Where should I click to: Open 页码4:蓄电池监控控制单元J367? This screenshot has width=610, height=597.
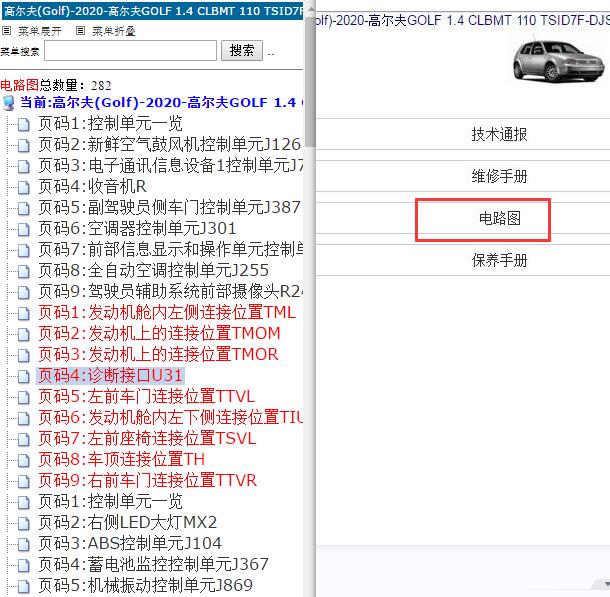pyautogui.click(x=153, y=565)
